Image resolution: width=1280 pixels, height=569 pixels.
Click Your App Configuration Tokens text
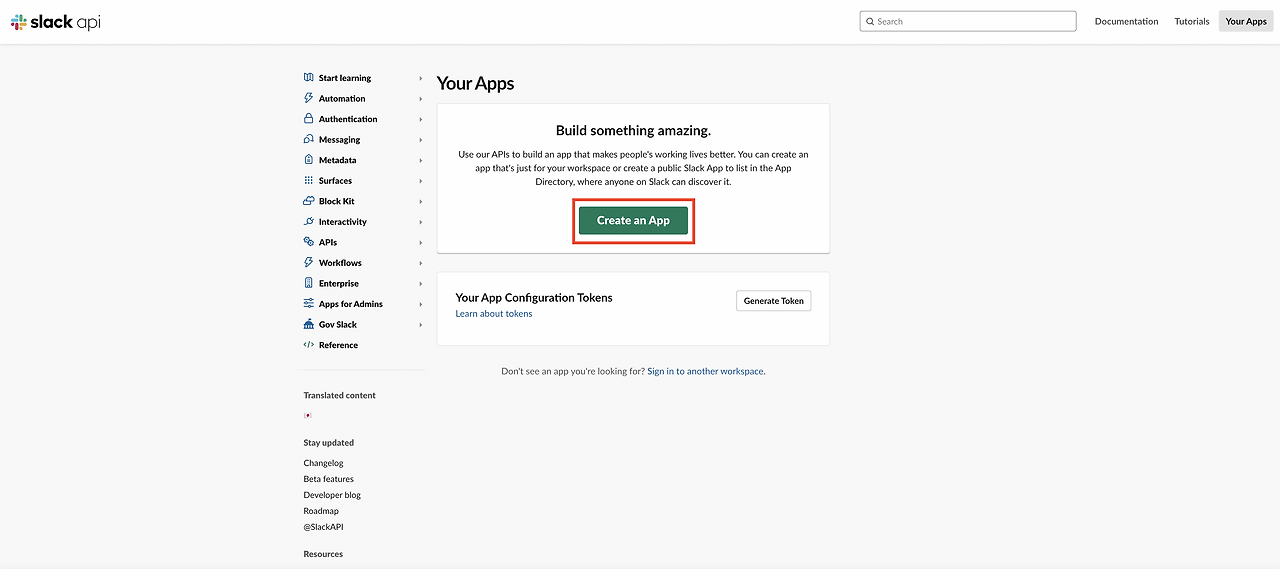point(534,298)
